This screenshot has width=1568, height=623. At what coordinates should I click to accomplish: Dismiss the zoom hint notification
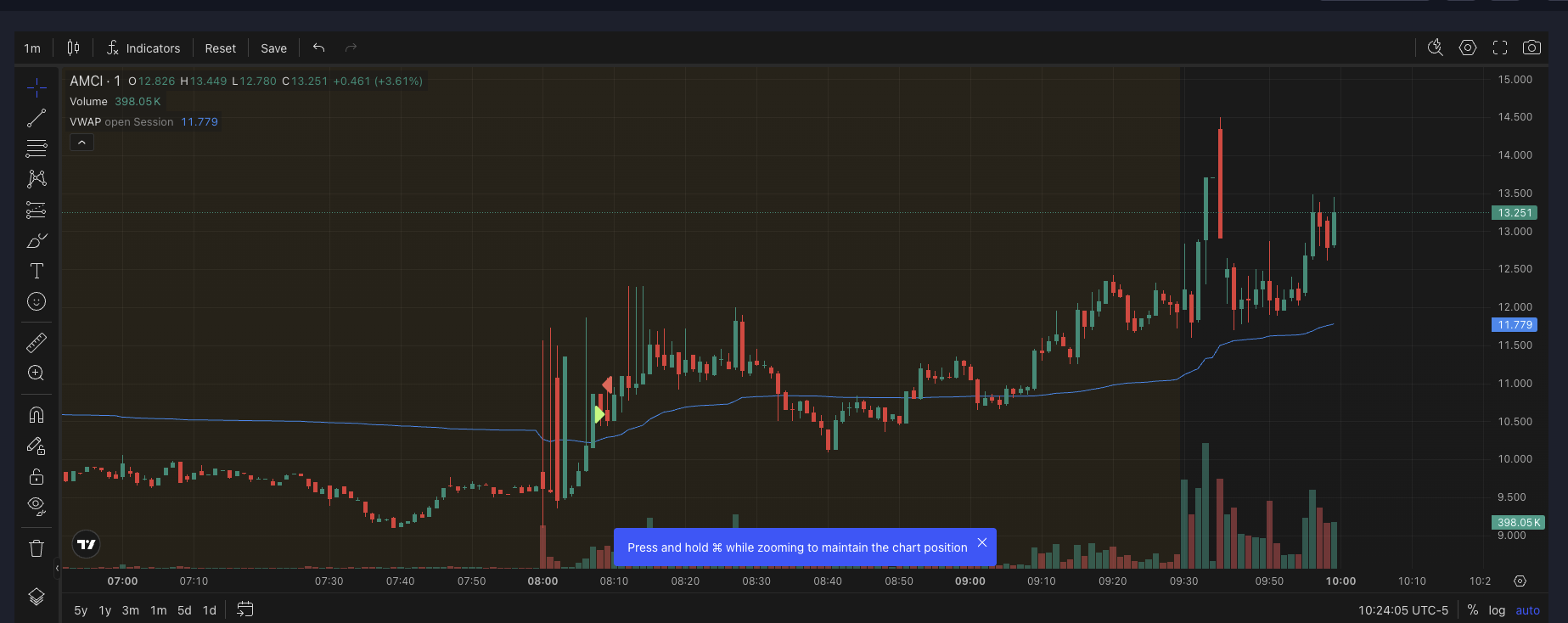click(x=982, y=542)
